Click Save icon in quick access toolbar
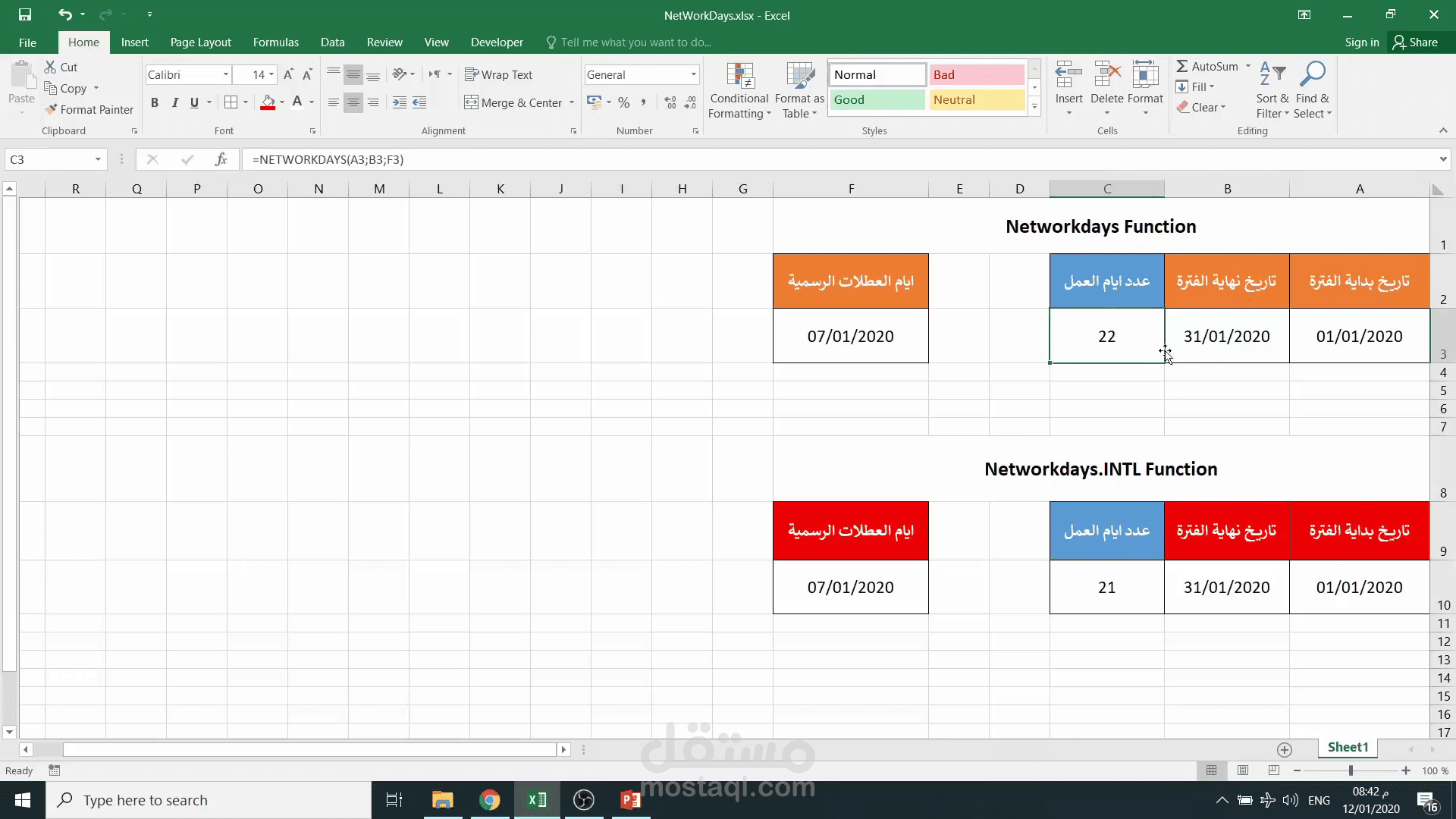This screenshot has width=1456, height=819. tap(25, 14)
